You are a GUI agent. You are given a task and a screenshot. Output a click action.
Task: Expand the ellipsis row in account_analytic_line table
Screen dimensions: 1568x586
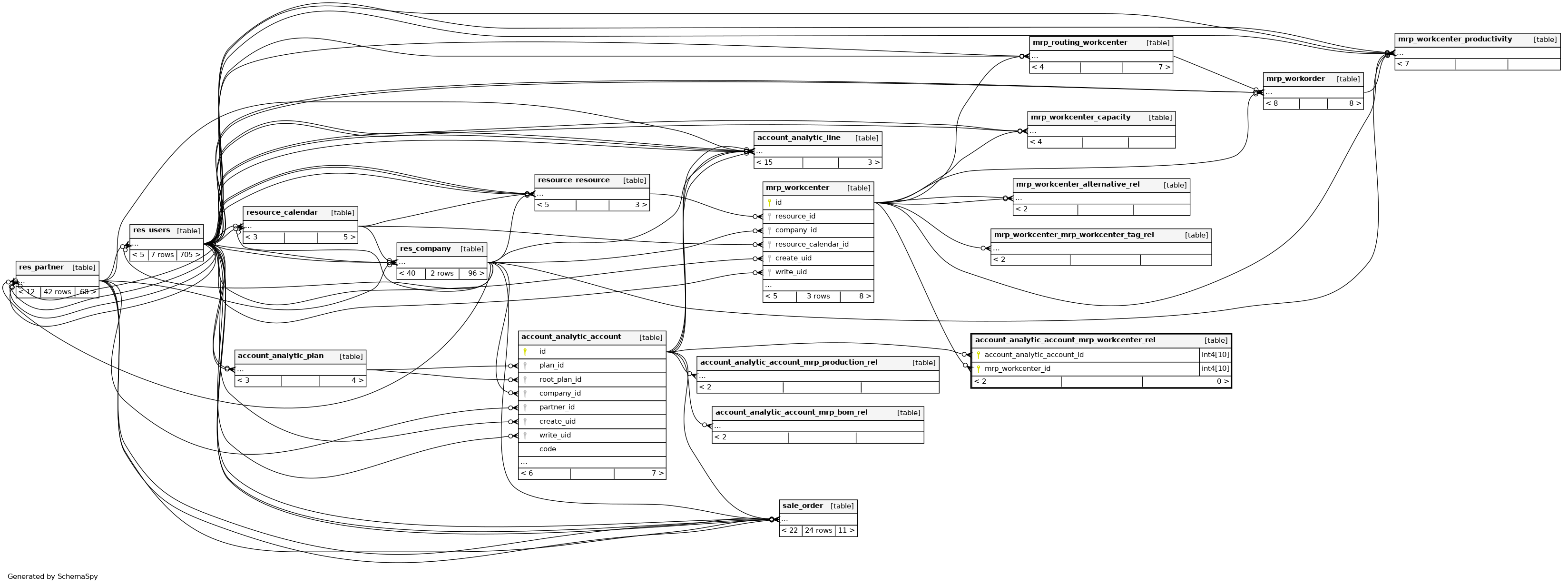coord(759,151)
